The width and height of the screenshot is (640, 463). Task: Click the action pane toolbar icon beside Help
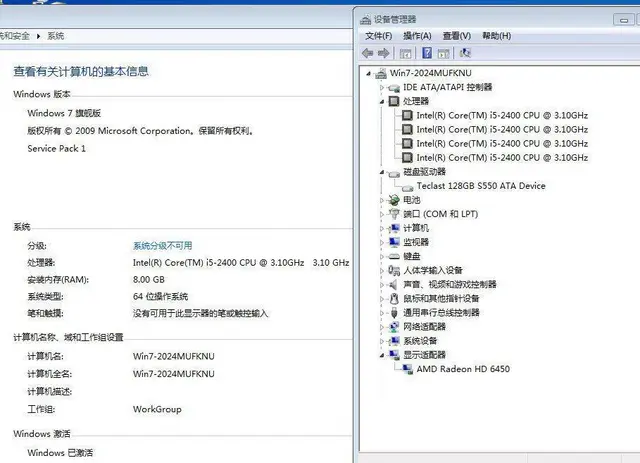coord(443,53)
